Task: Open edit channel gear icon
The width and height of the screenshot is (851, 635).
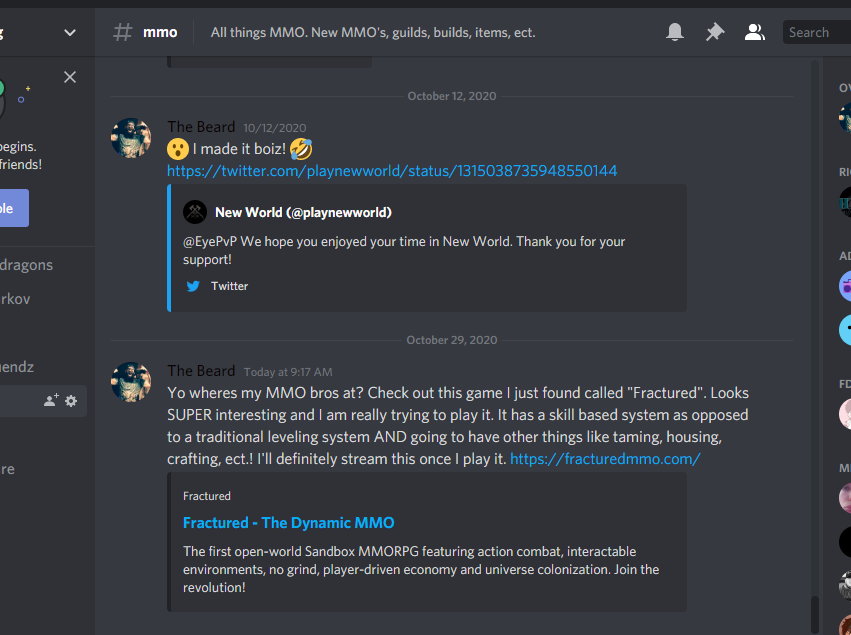Action: 71,401
